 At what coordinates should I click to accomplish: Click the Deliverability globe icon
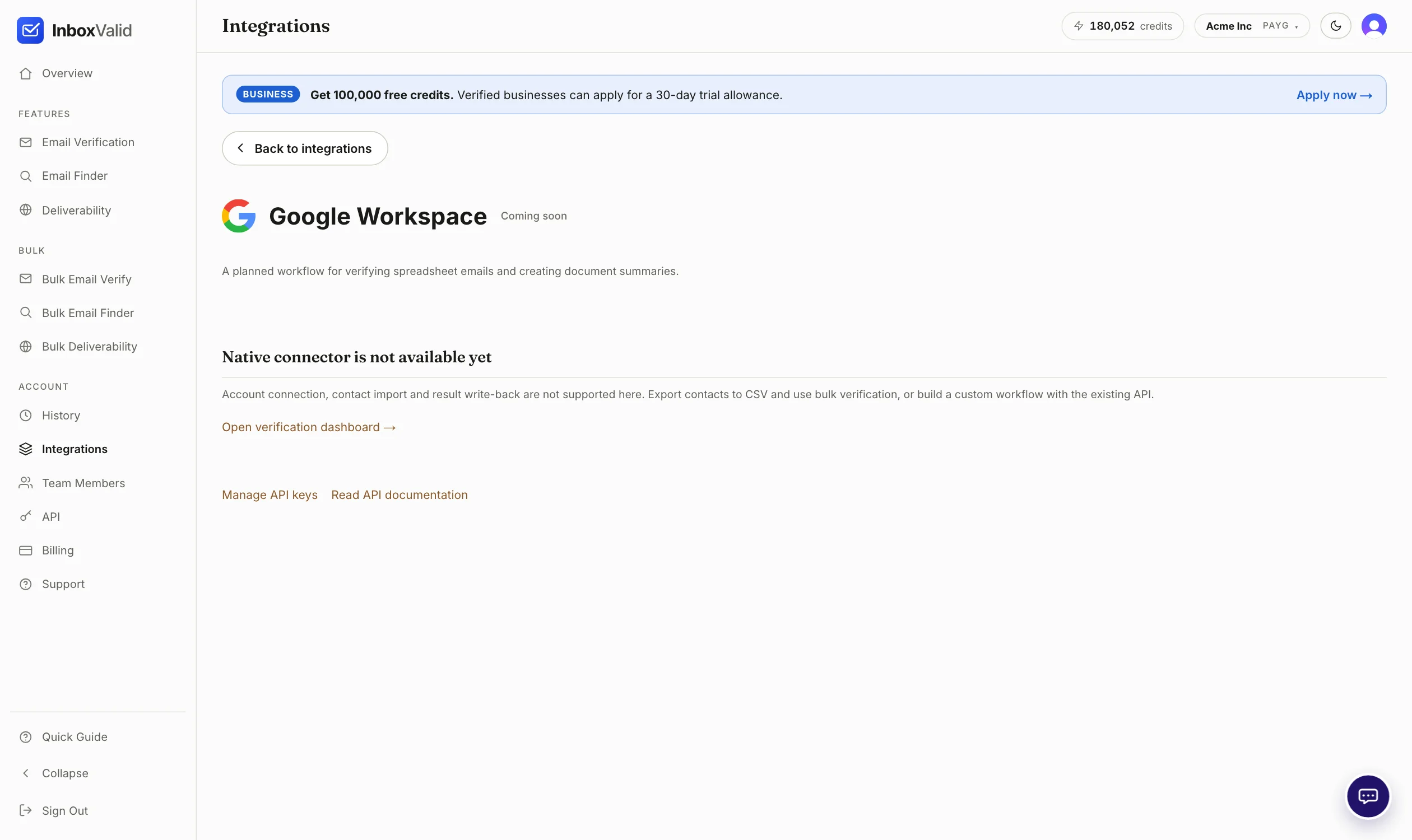point(25,210)
